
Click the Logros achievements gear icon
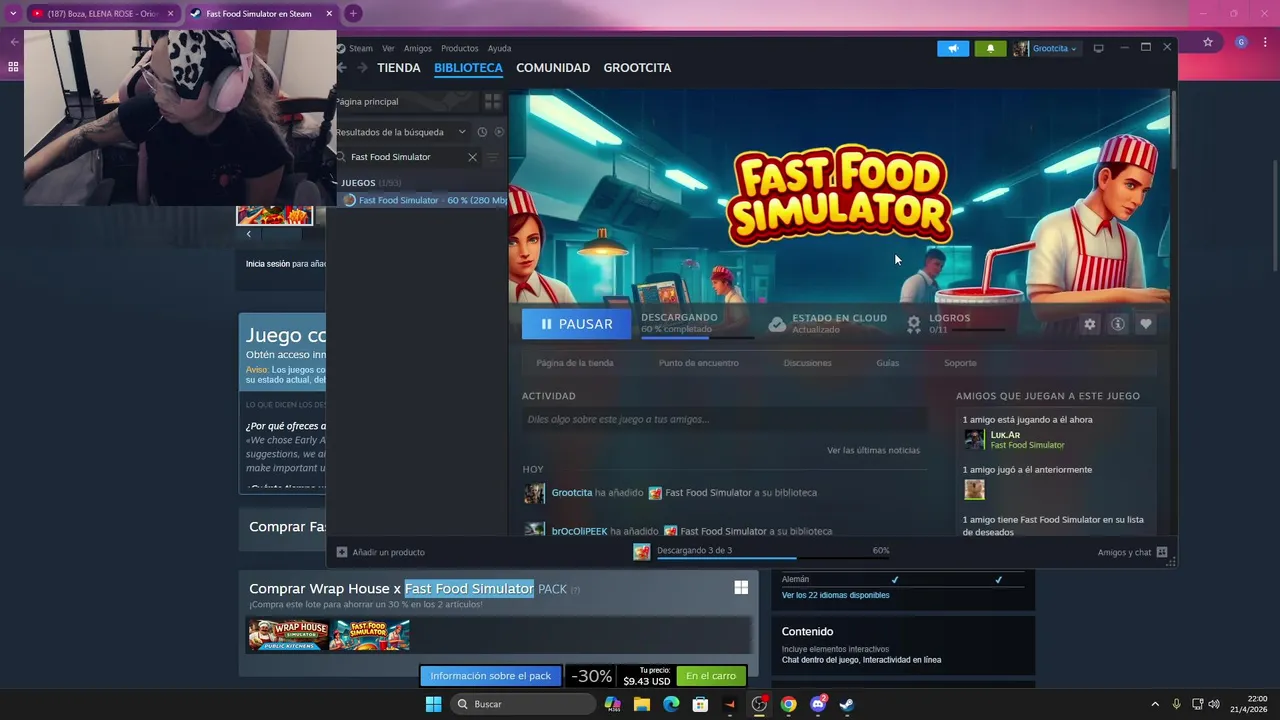tap(913, 324)
